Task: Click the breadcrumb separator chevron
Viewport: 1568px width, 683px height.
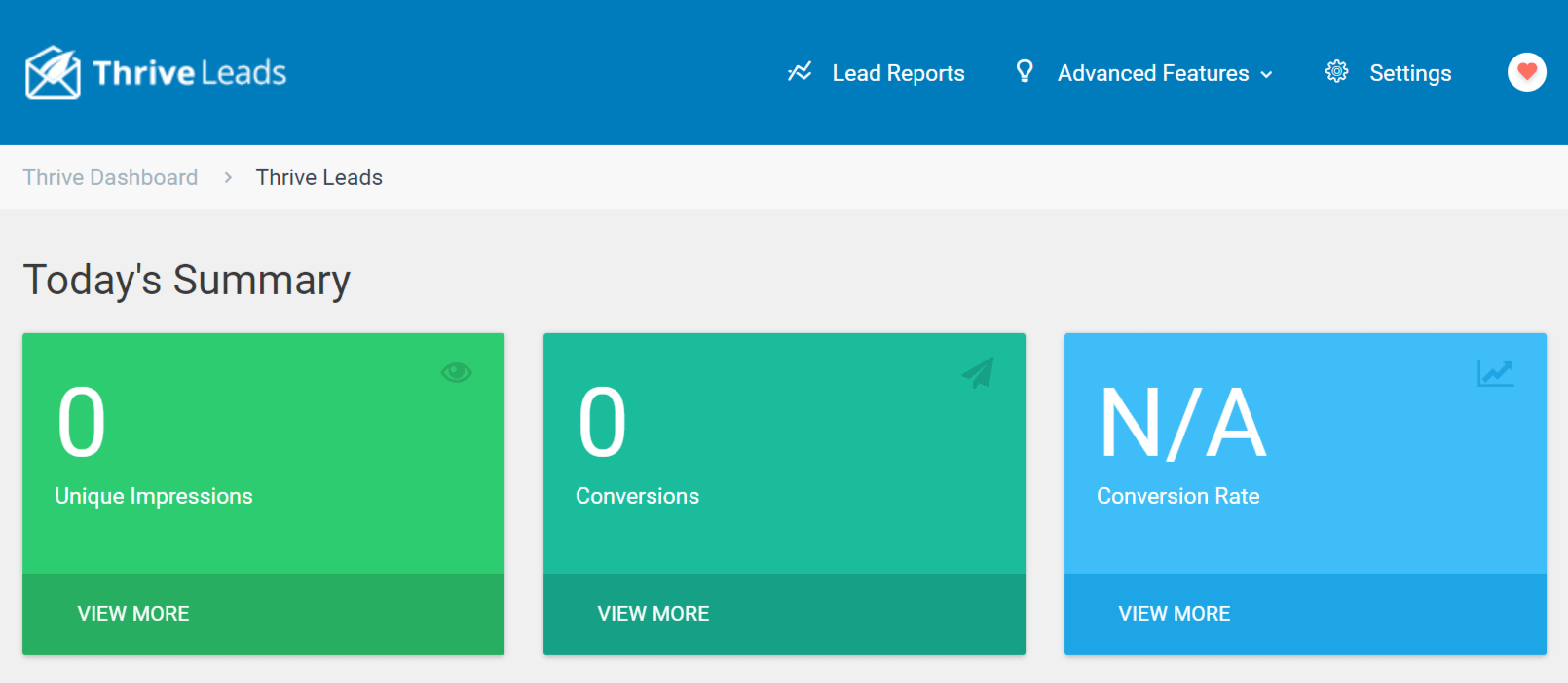Action: click(x=228, y=177)
